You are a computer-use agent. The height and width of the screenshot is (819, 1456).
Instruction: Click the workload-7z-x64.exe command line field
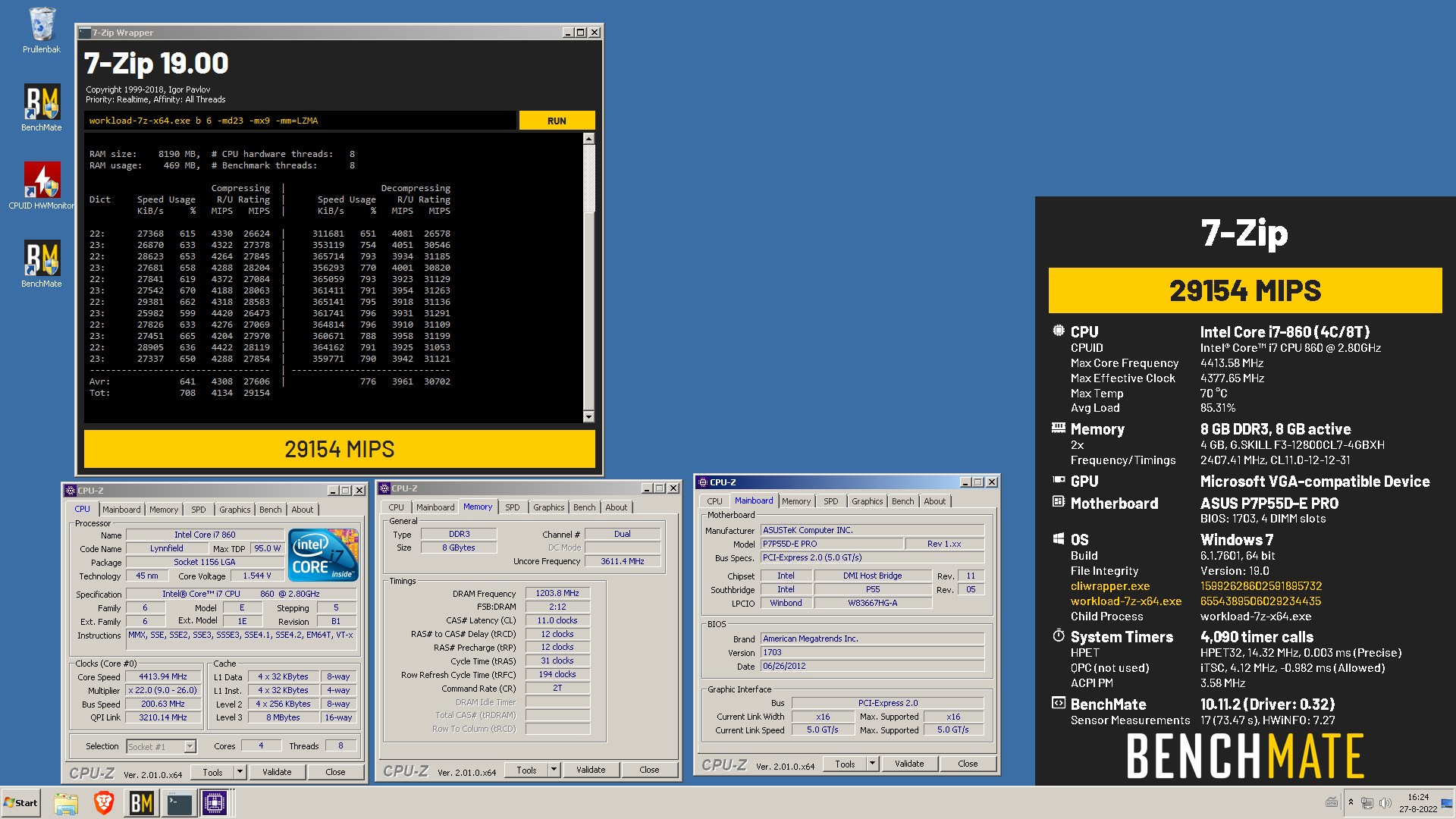(300, 121)
